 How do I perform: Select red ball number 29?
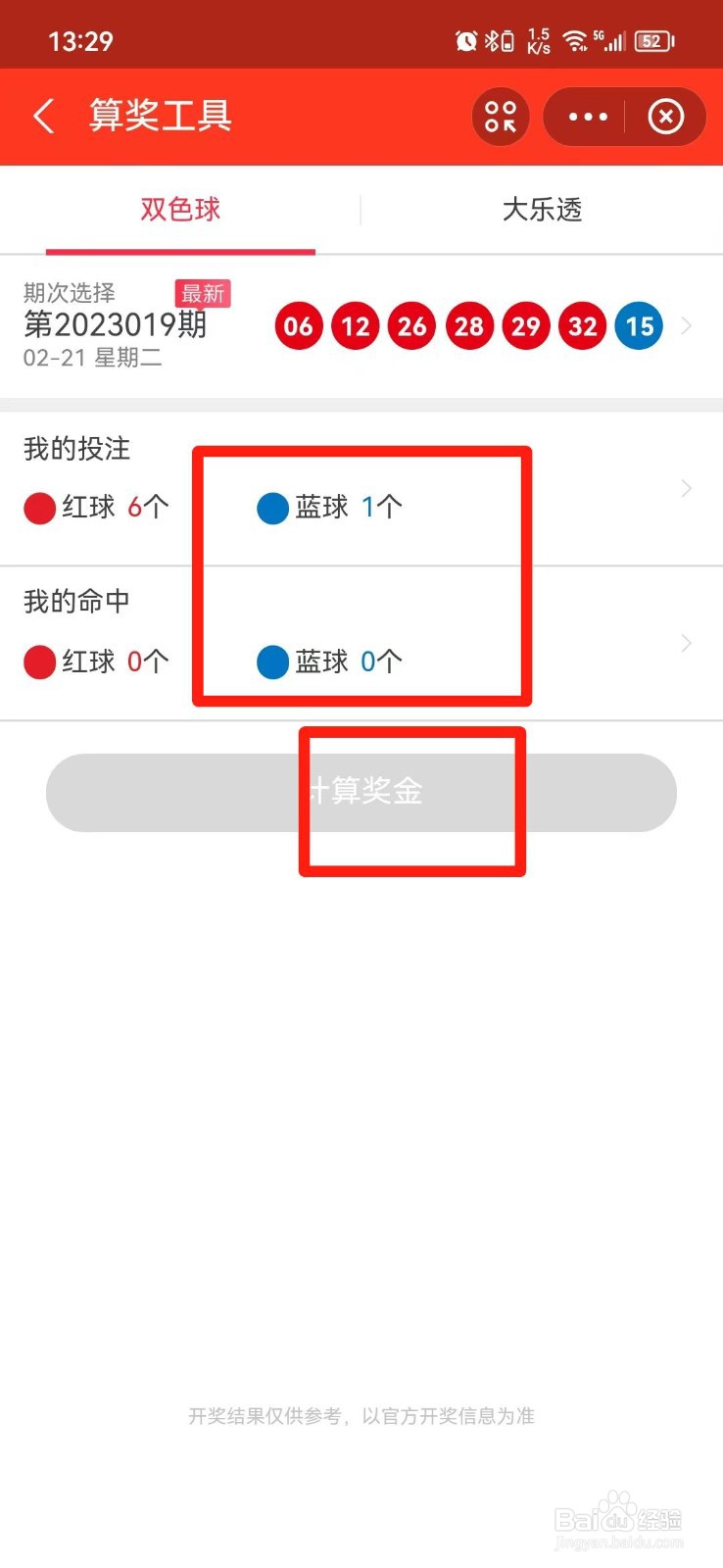click(x=526, y=326)
